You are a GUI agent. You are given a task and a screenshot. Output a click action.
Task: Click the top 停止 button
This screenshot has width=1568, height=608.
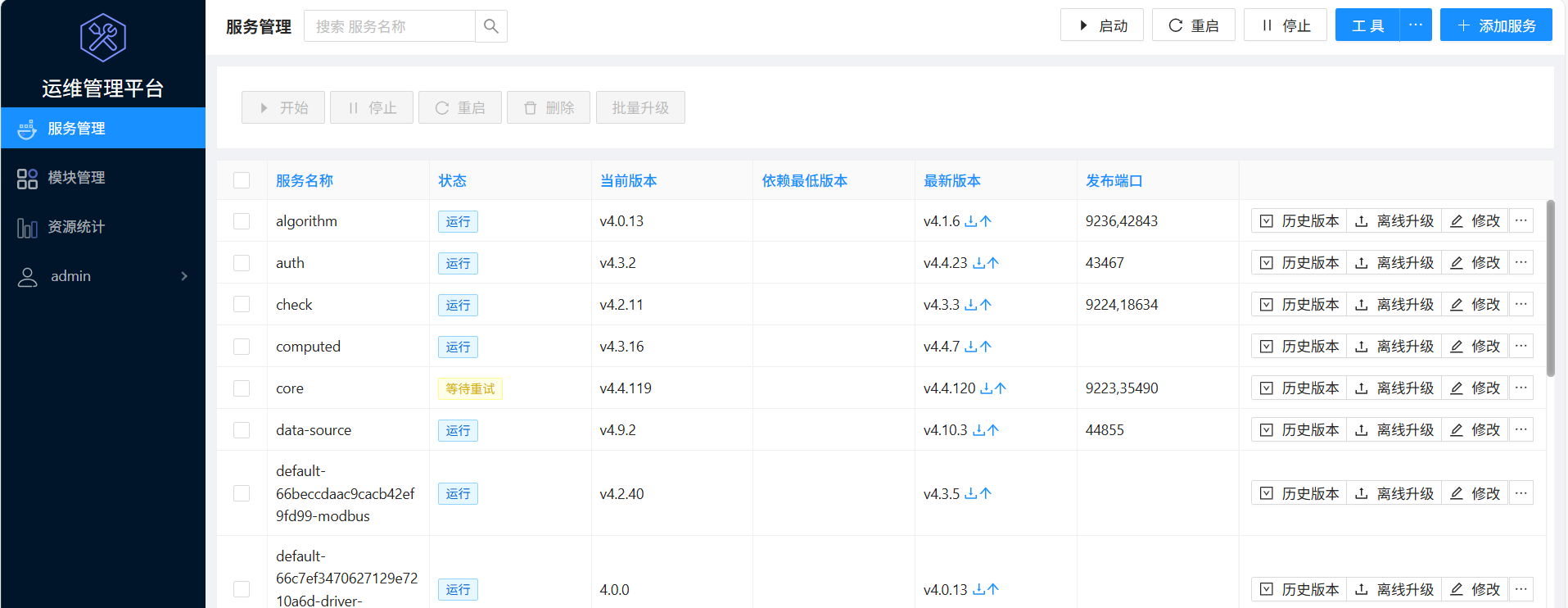tap(1286, 25)
